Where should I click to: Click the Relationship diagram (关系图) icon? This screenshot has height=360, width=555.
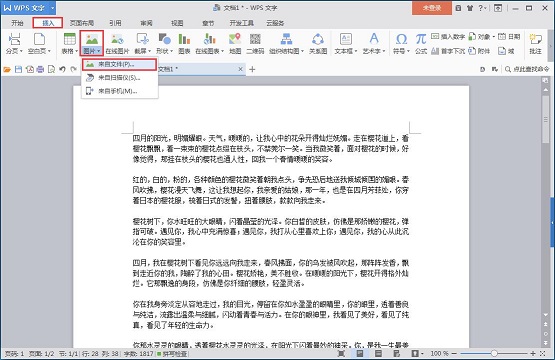click(318, 44)
